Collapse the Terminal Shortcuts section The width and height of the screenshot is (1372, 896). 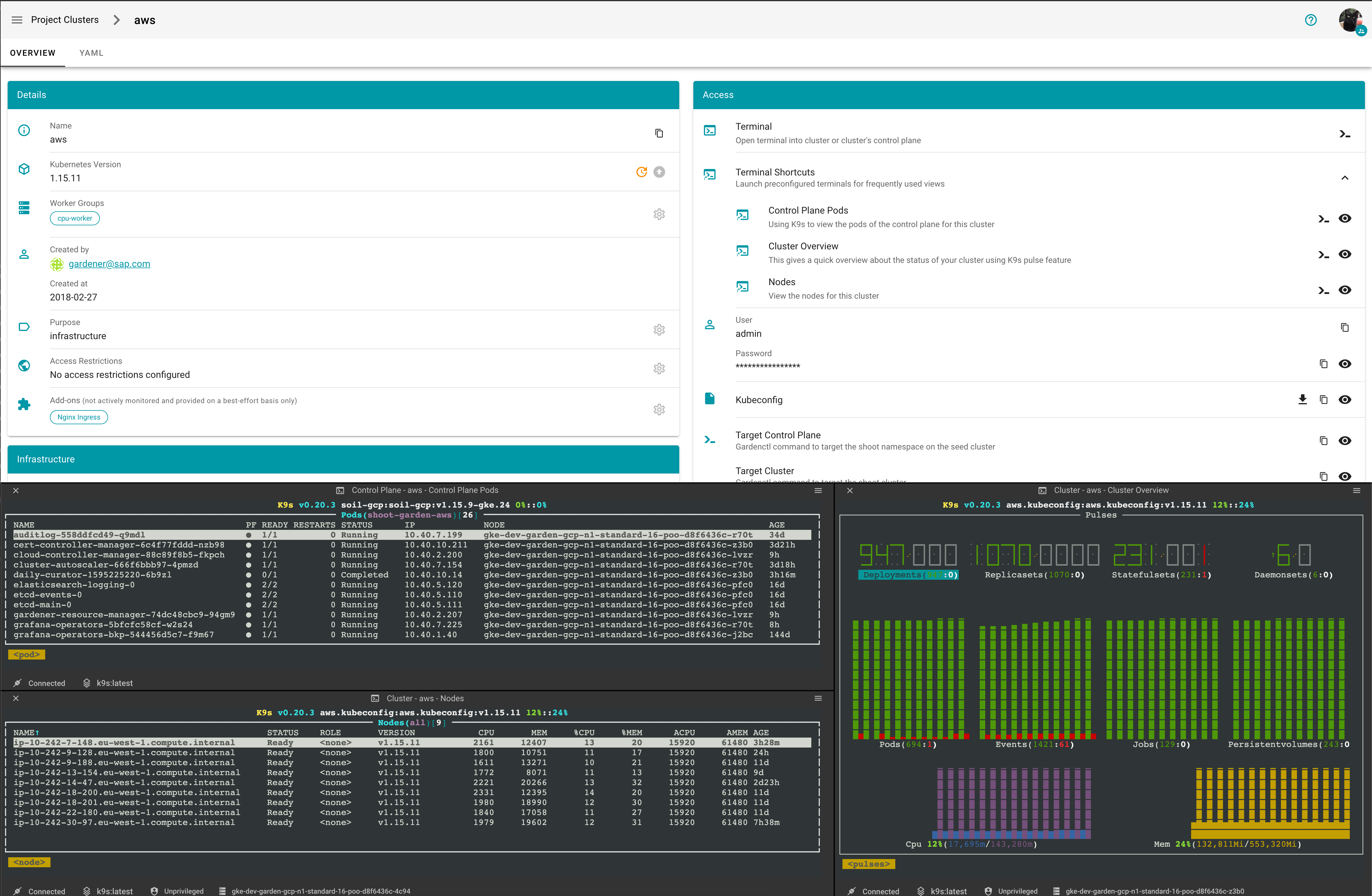1344,177
